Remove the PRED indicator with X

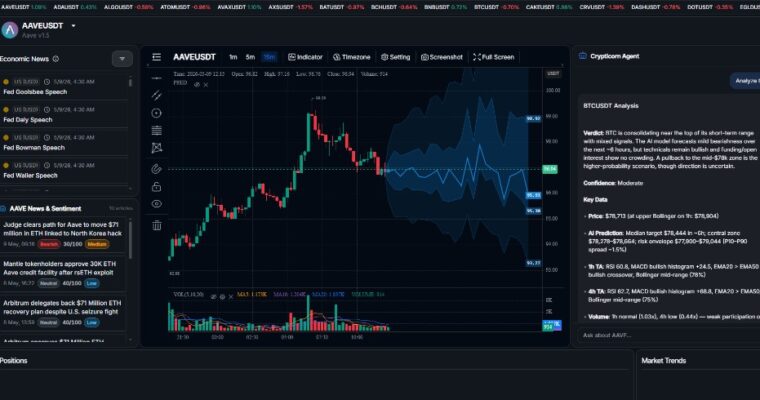[206, 84]
